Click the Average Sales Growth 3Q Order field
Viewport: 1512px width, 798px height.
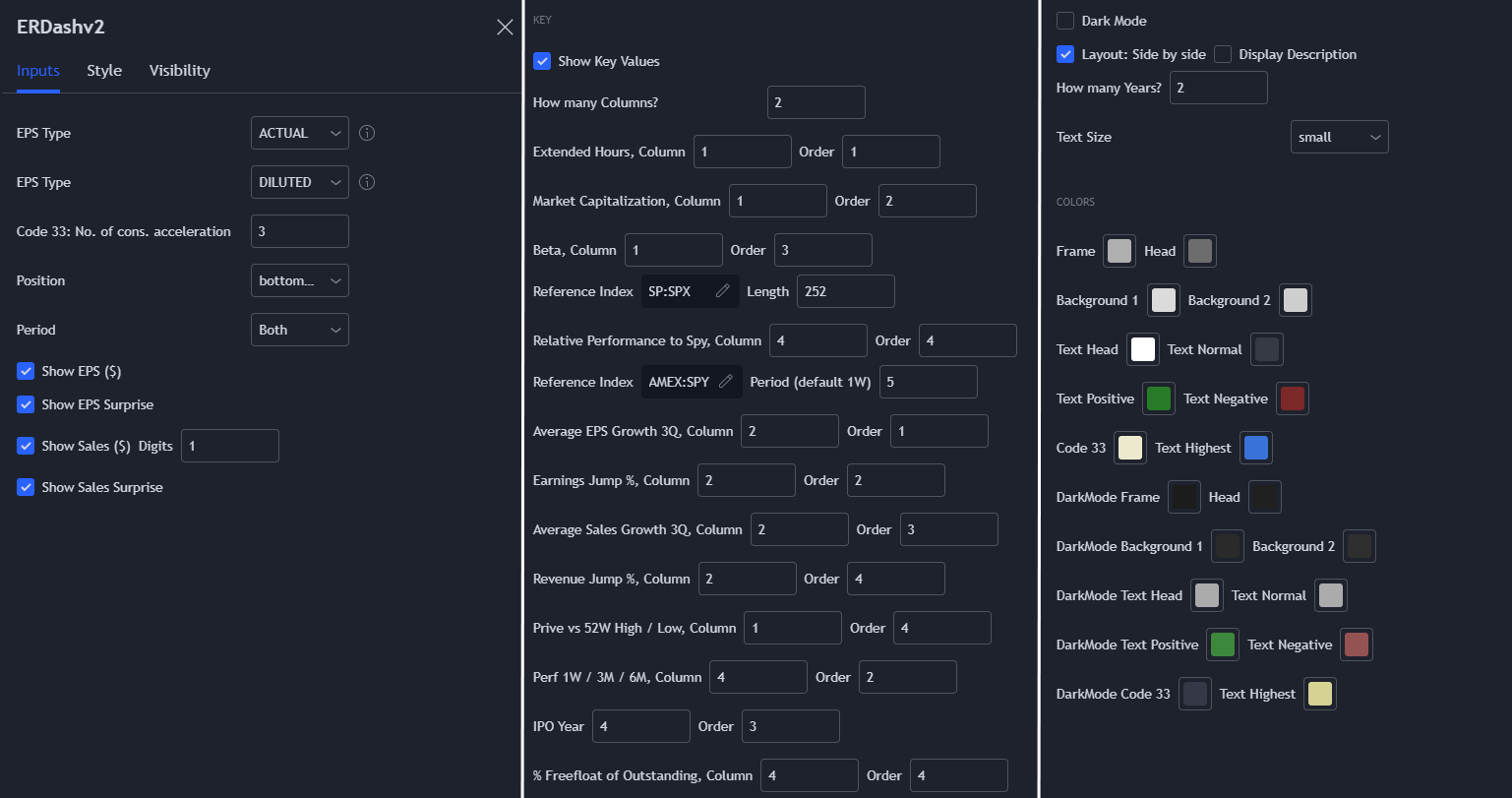[949, 529]
